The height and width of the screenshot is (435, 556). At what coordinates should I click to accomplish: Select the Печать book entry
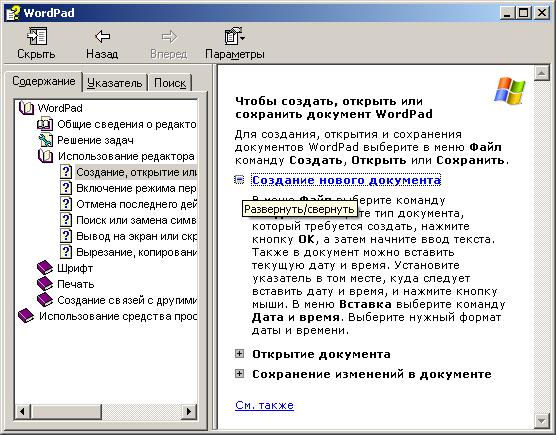pyautogui.click(x=76, y=284)
